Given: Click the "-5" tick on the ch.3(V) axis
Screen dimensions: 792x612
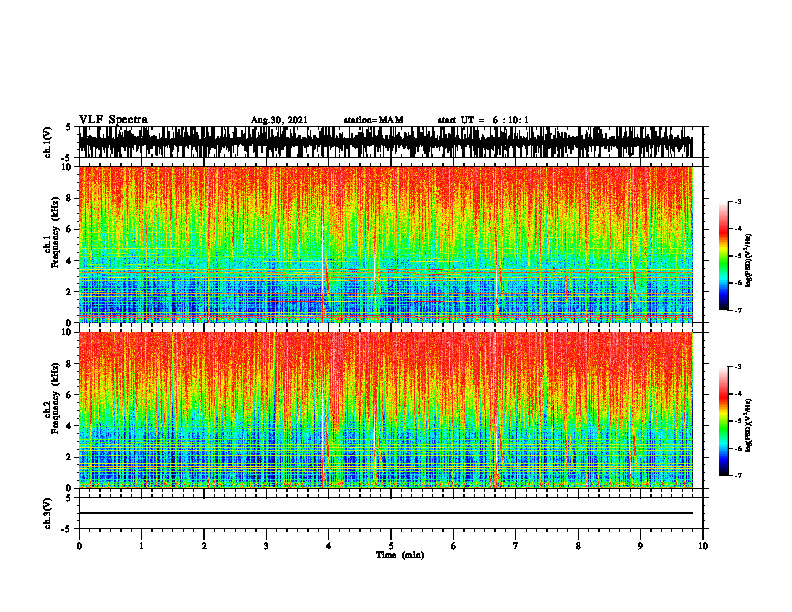Looking at the screenshot, I should [66, 529].
